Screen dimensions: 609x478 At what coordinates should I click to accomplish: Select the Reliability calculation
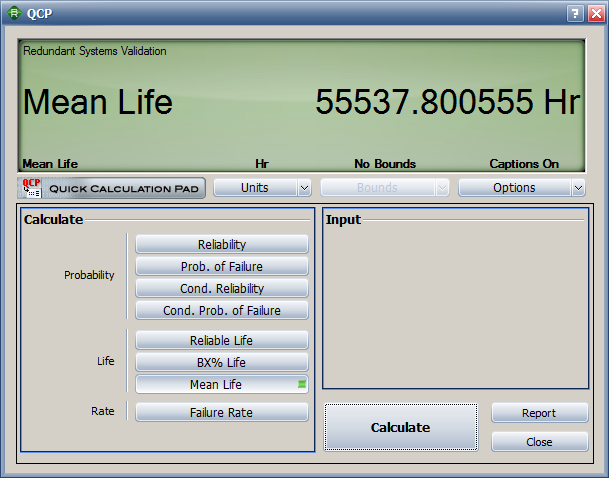pyautogui.click(x=222, y=244)
